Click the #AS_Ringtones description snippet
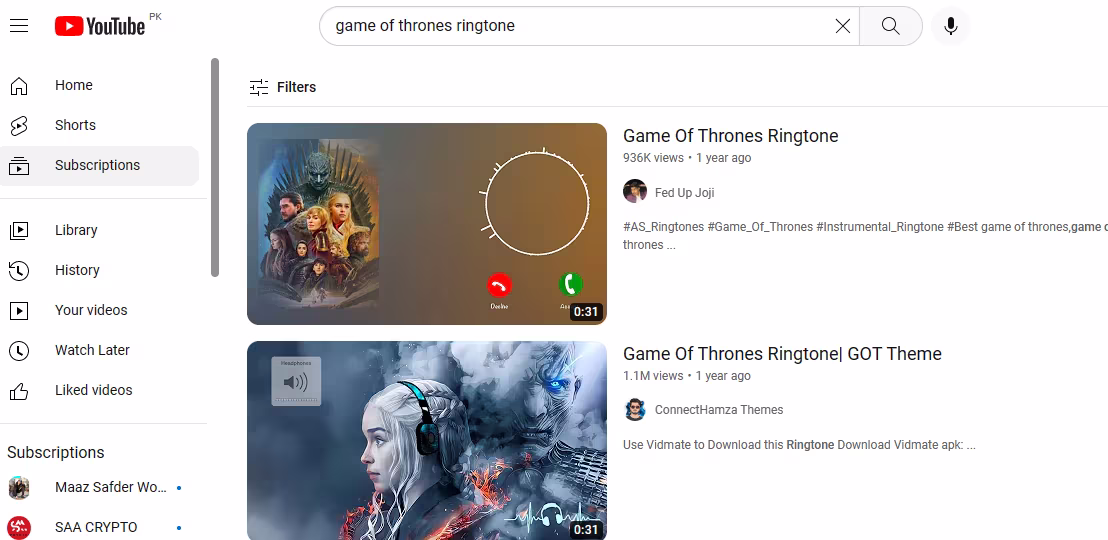This screenshot has width=1108, height=540. [865, 235]
